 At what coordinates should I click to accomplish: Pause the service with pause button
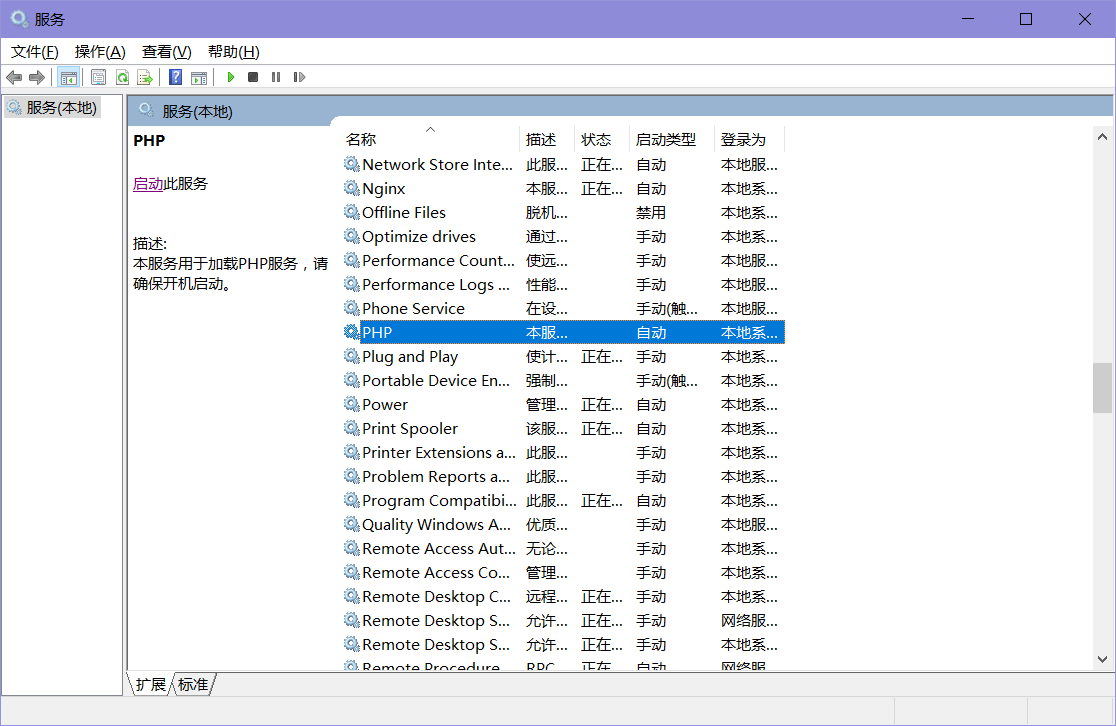coord(276,77)
